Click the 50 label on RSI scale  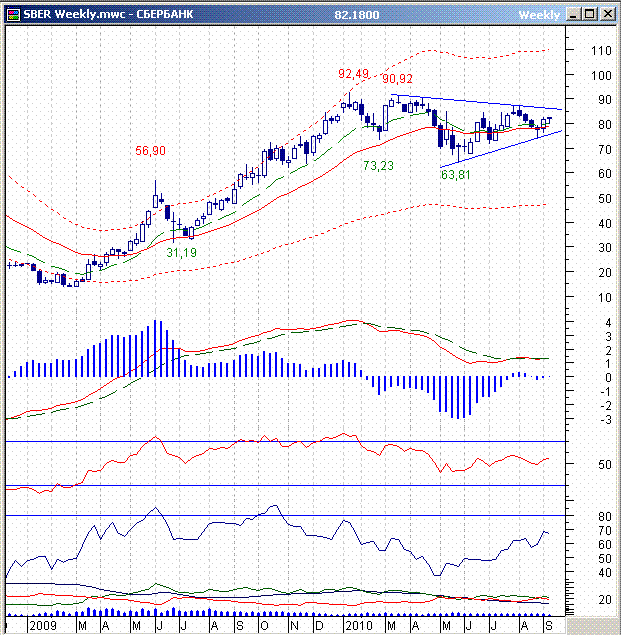(x=605, y=465)
